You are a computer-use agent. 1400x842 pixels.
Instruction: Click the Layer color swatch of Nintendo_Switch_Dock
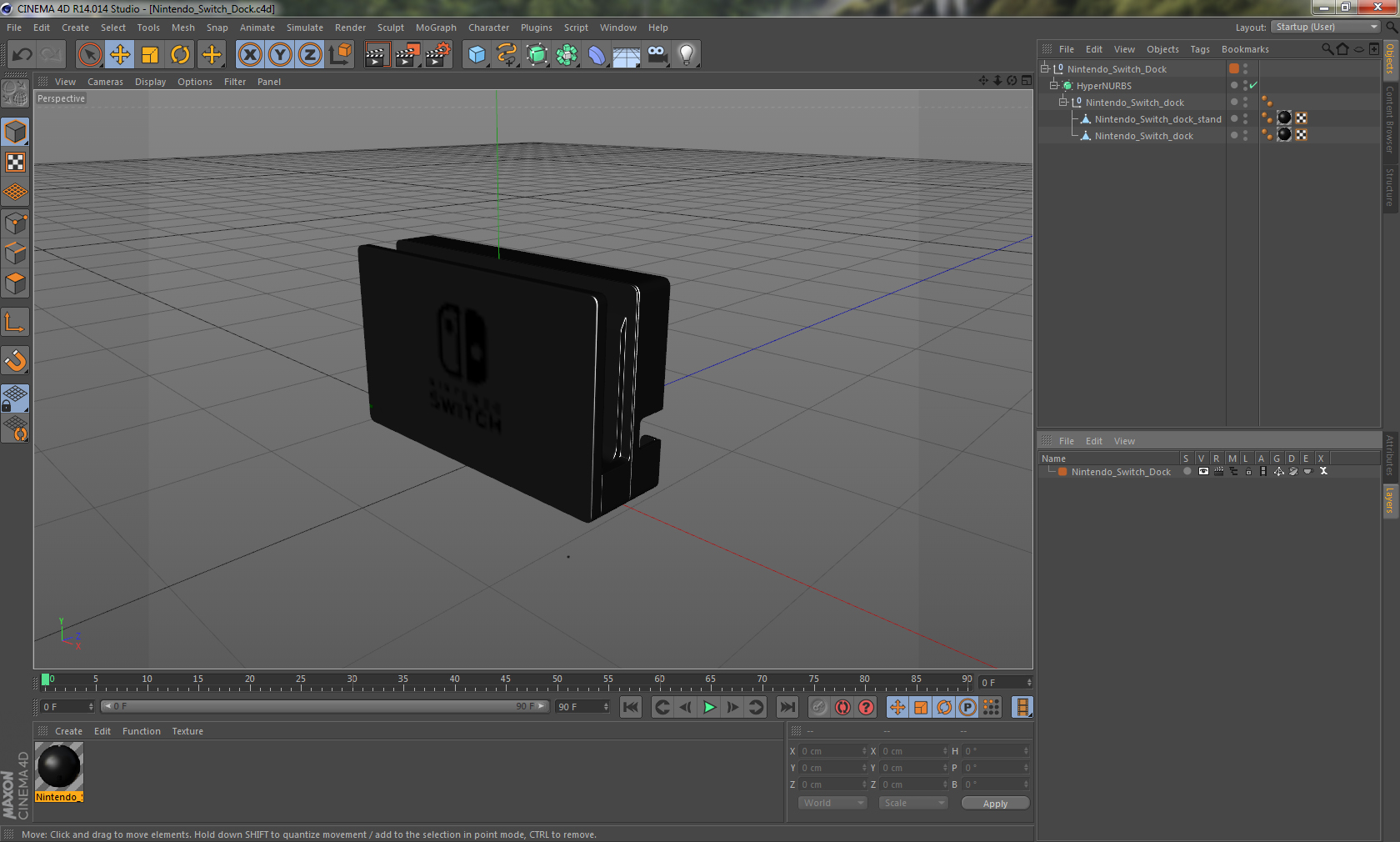(1062, 472)
